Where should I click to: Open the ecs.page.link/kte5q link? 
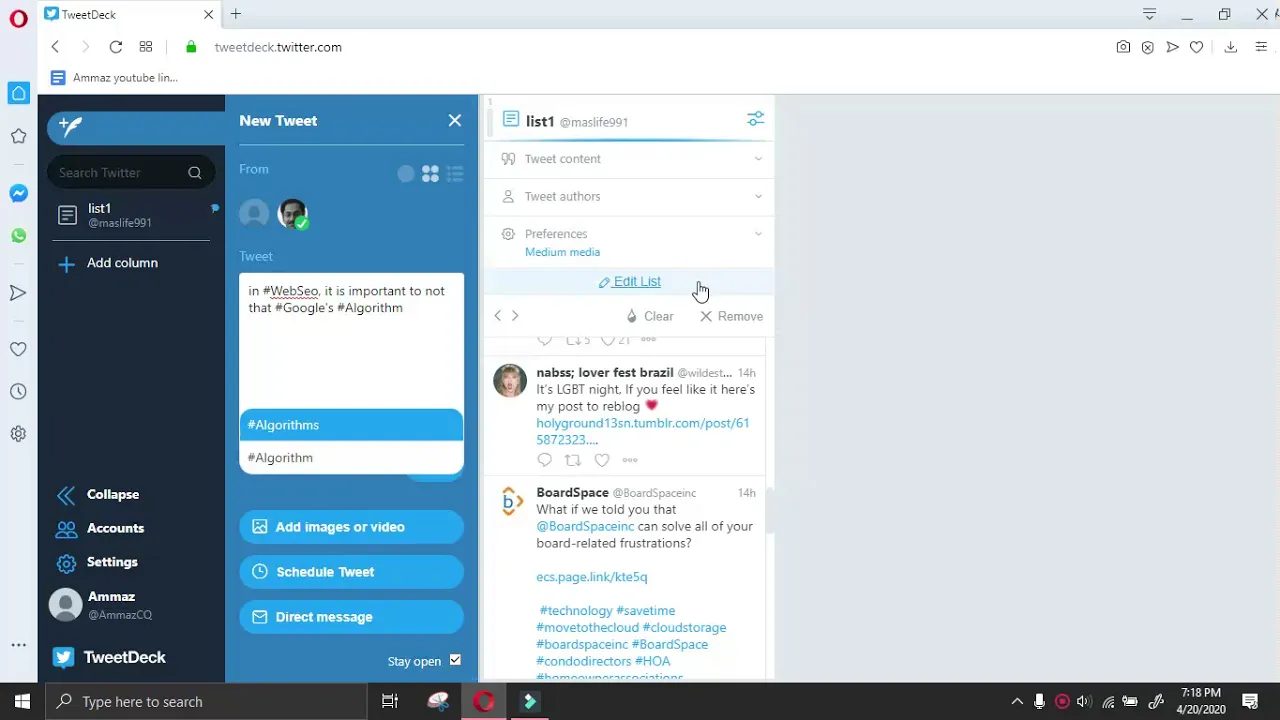(x=592, y=577)
